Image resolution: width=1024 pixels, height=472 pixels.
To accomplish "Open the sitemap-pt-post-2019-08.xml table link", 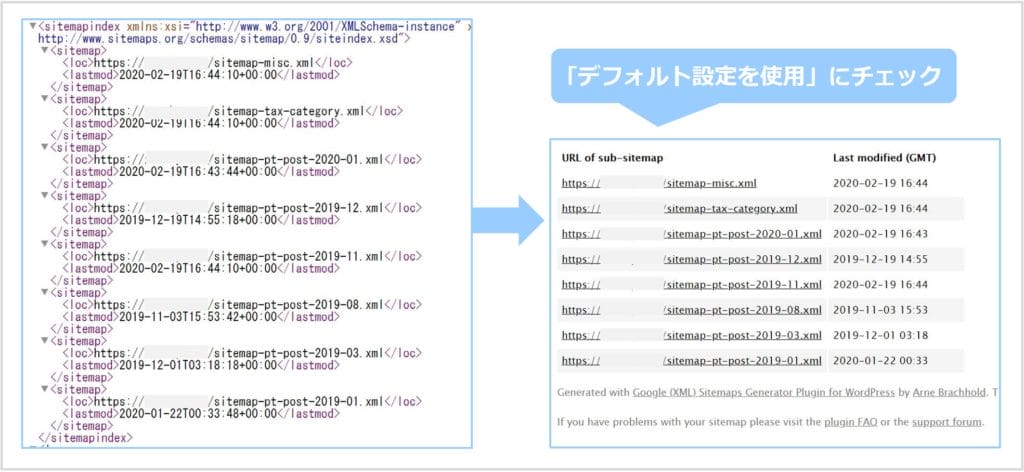I will point(692,309).
